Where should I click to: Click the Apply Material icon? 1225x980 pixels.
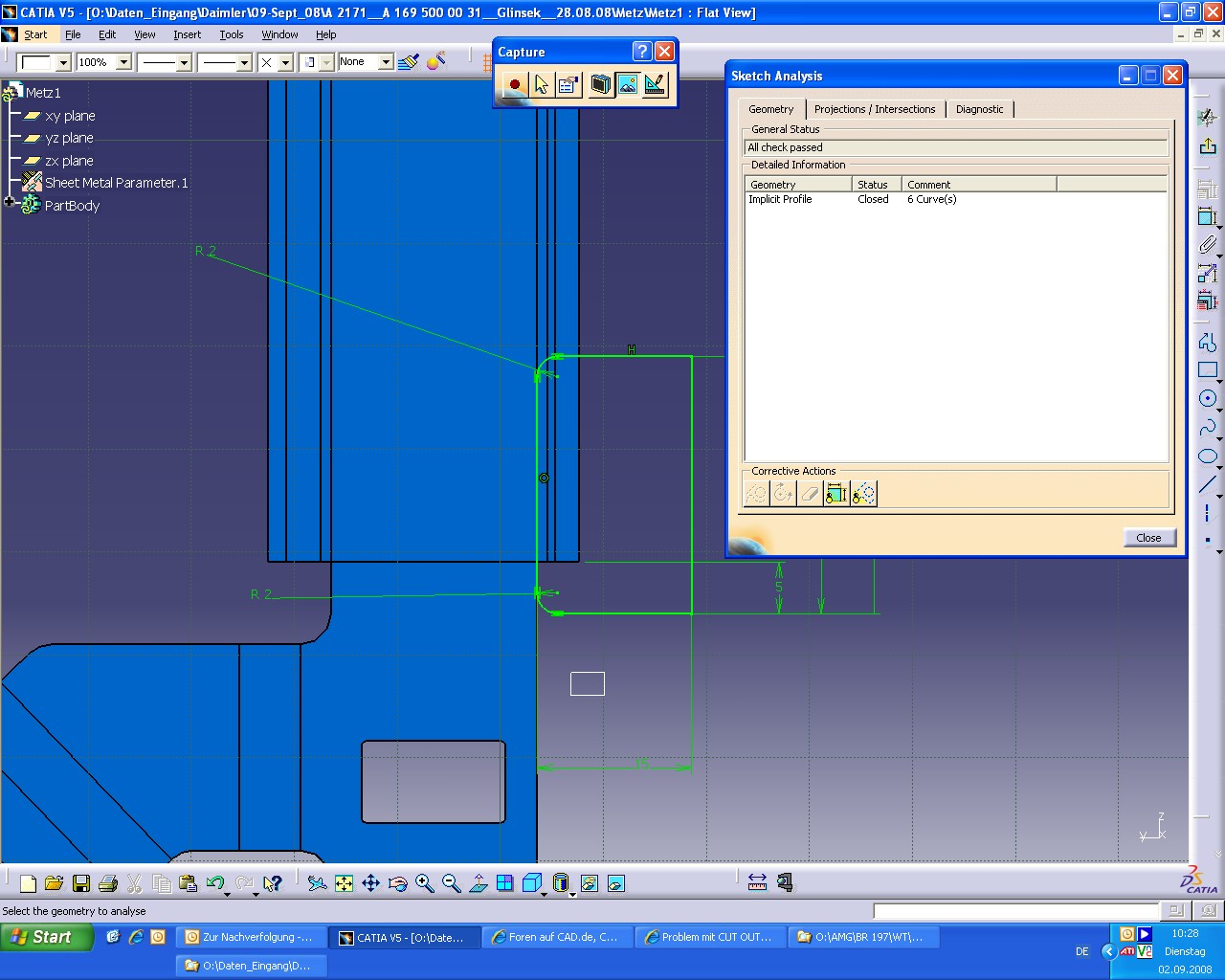coord(435,62)
